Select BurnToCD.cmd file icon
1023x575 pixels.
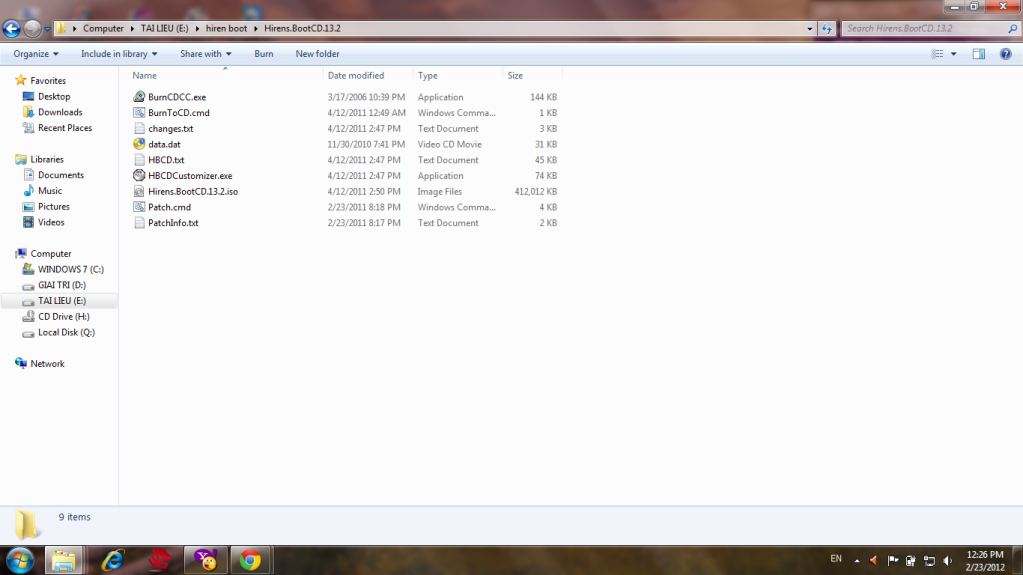139,112
